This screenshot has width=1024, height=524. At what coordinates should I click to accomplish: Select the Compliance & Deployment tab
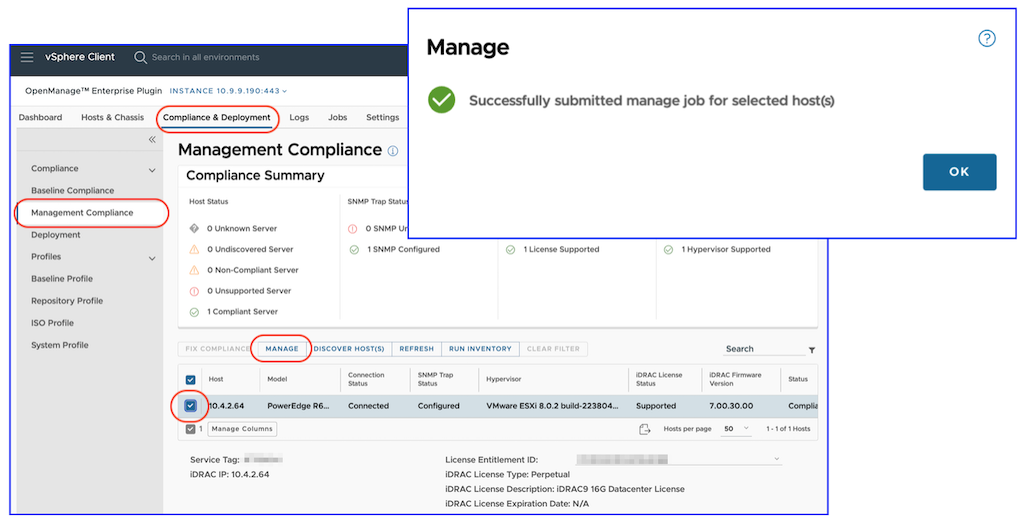(217, 118)
